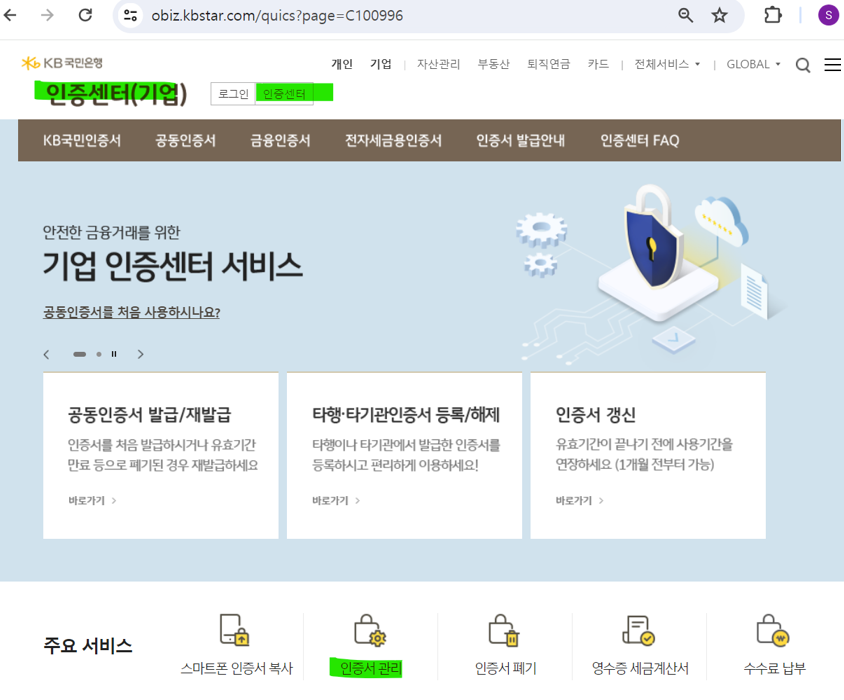Bookmark this page with star icon
Viewport: 844px width, 700px height.
point(719,16)
